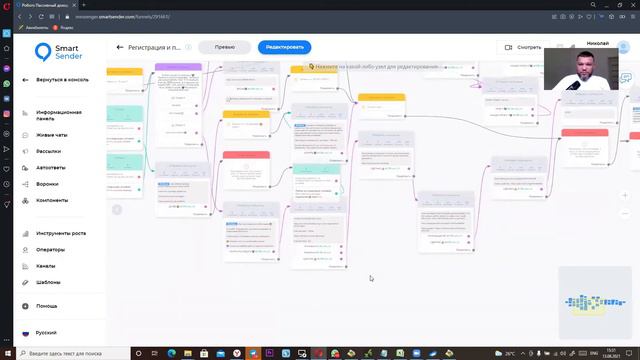Open Excel from taskbar
This screenshot has height=360, width=640.
pos(400,353)
